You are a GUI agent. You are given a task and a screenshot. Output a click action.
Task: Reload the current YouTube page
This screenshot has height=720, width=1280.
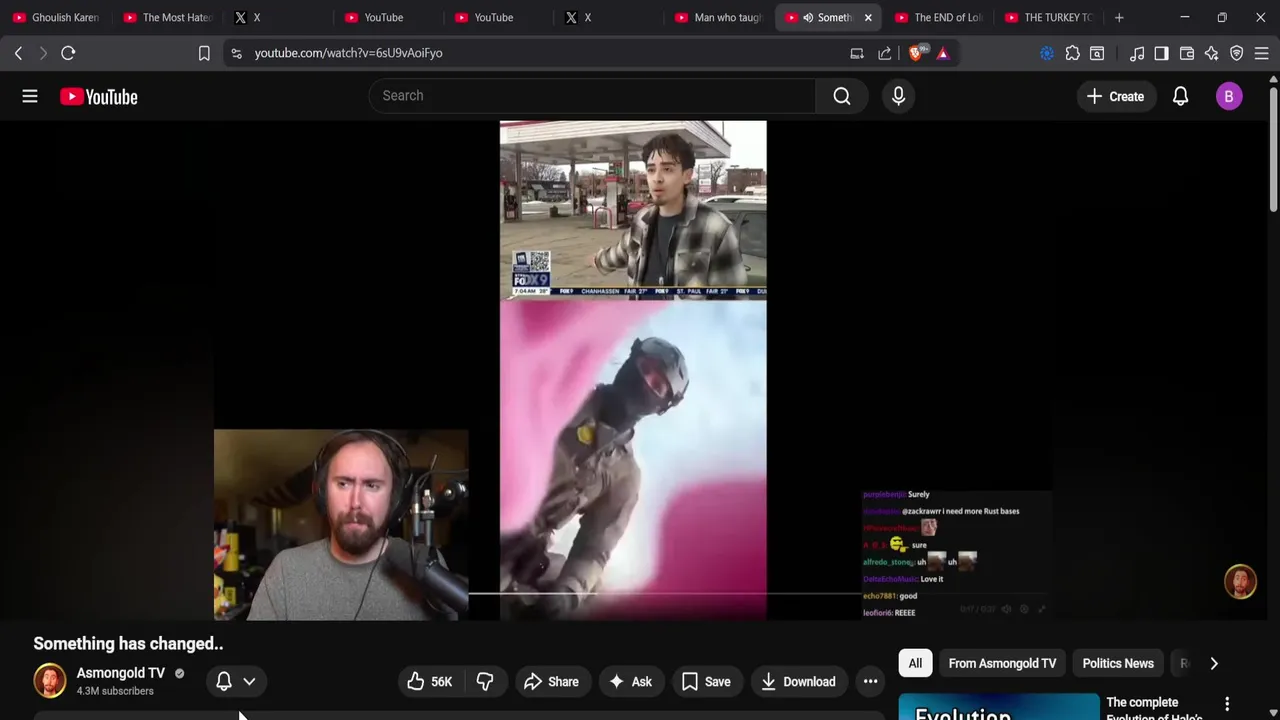68,53
